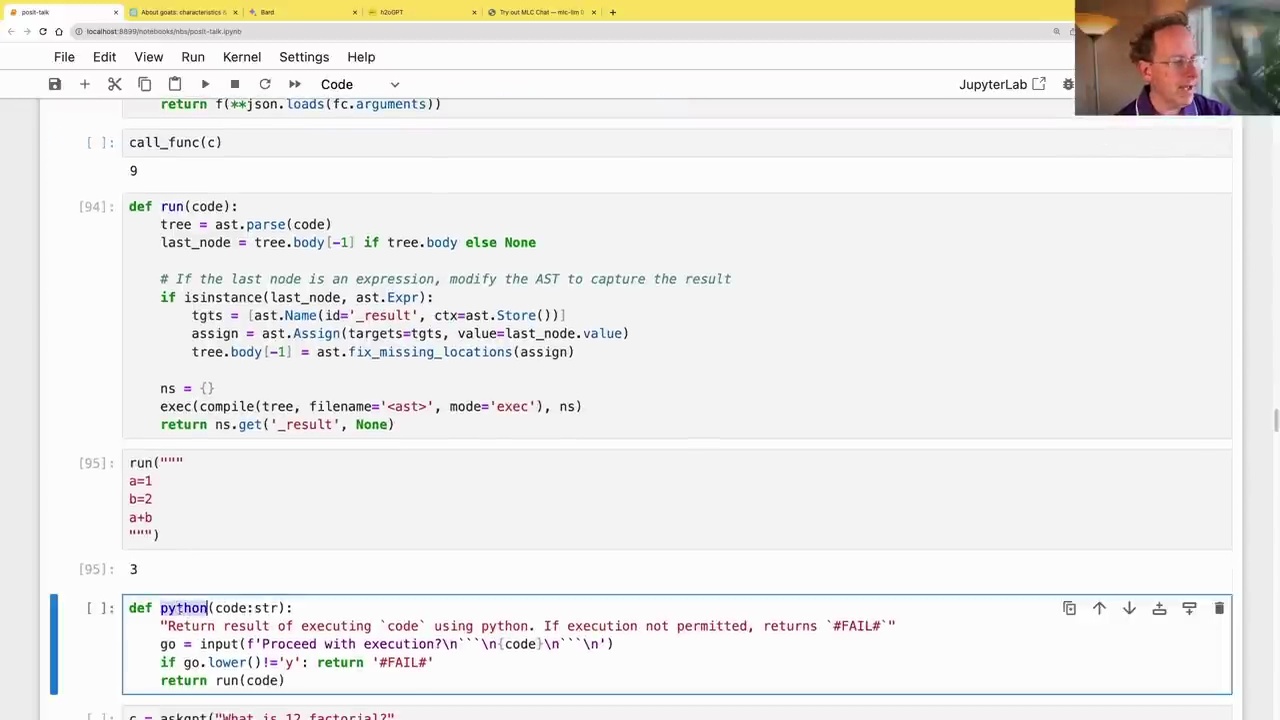The width and height of the screenshot is (1280, 720).
Task: Click 'if isinstance(last_node, ast.Expr):' line
Action: [x=297, y=297]
